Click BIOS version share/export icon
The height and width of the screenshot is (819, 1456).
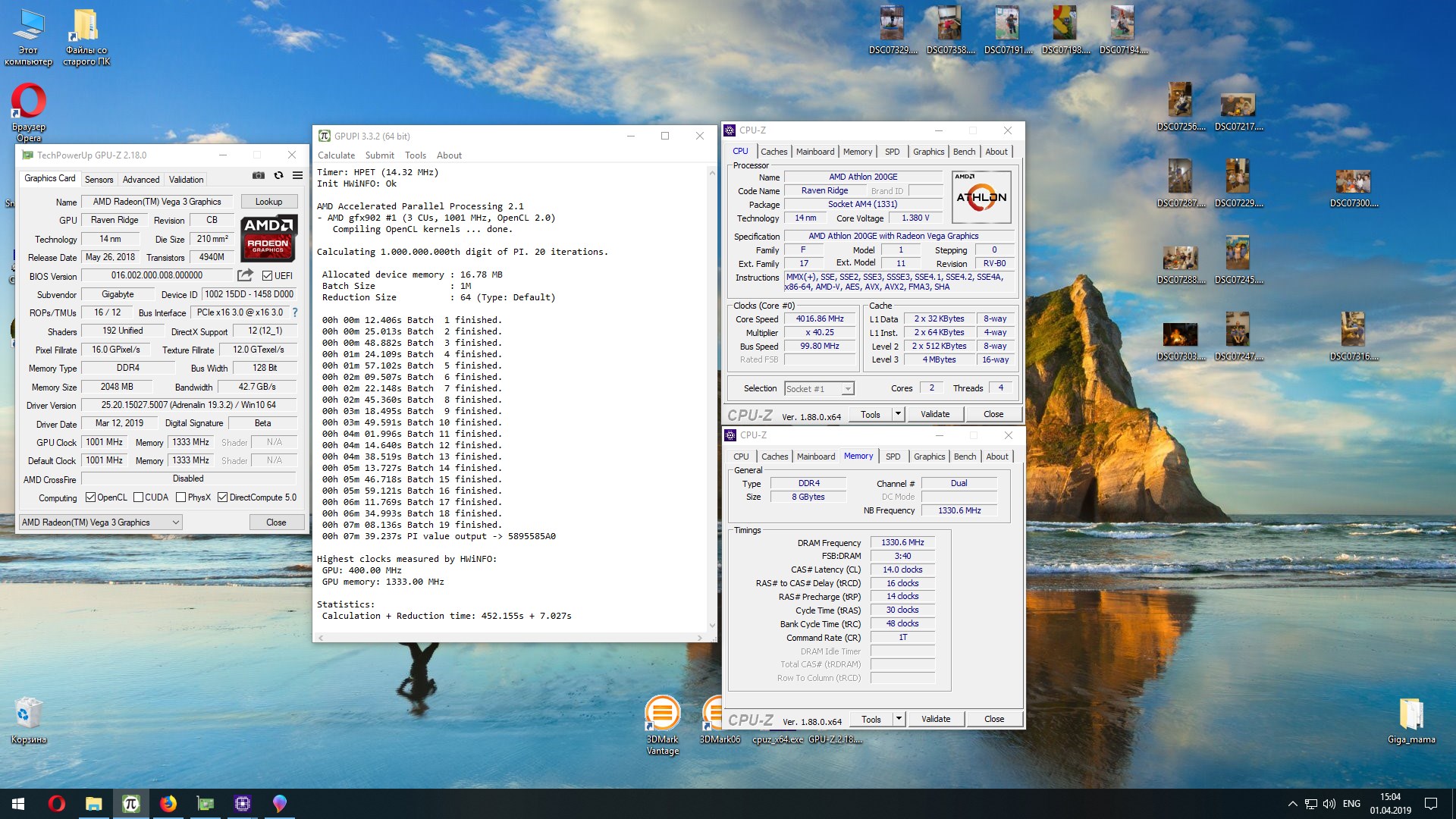245,275
